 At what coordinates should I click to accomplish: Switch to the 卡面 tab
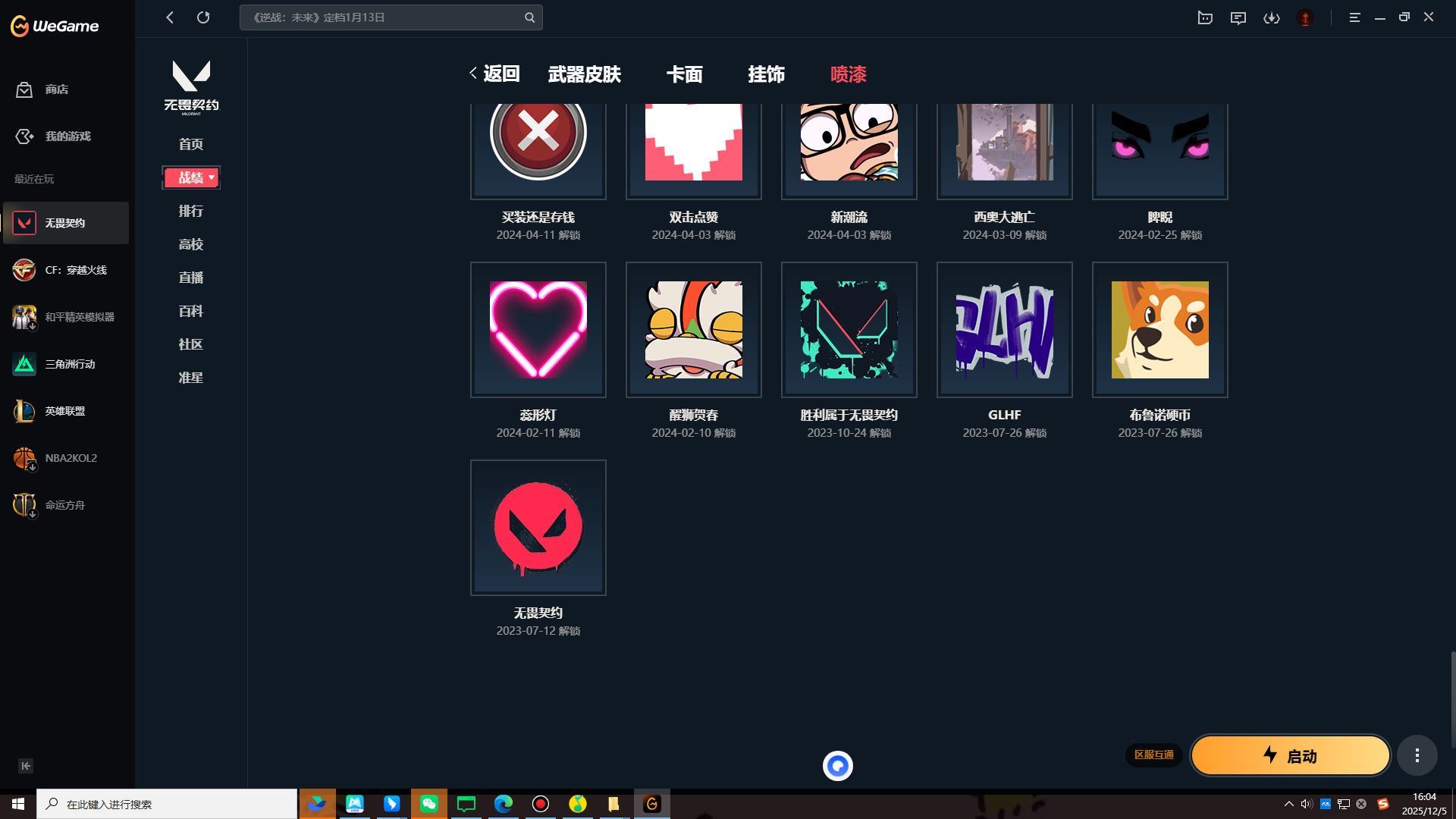[683, 74]
